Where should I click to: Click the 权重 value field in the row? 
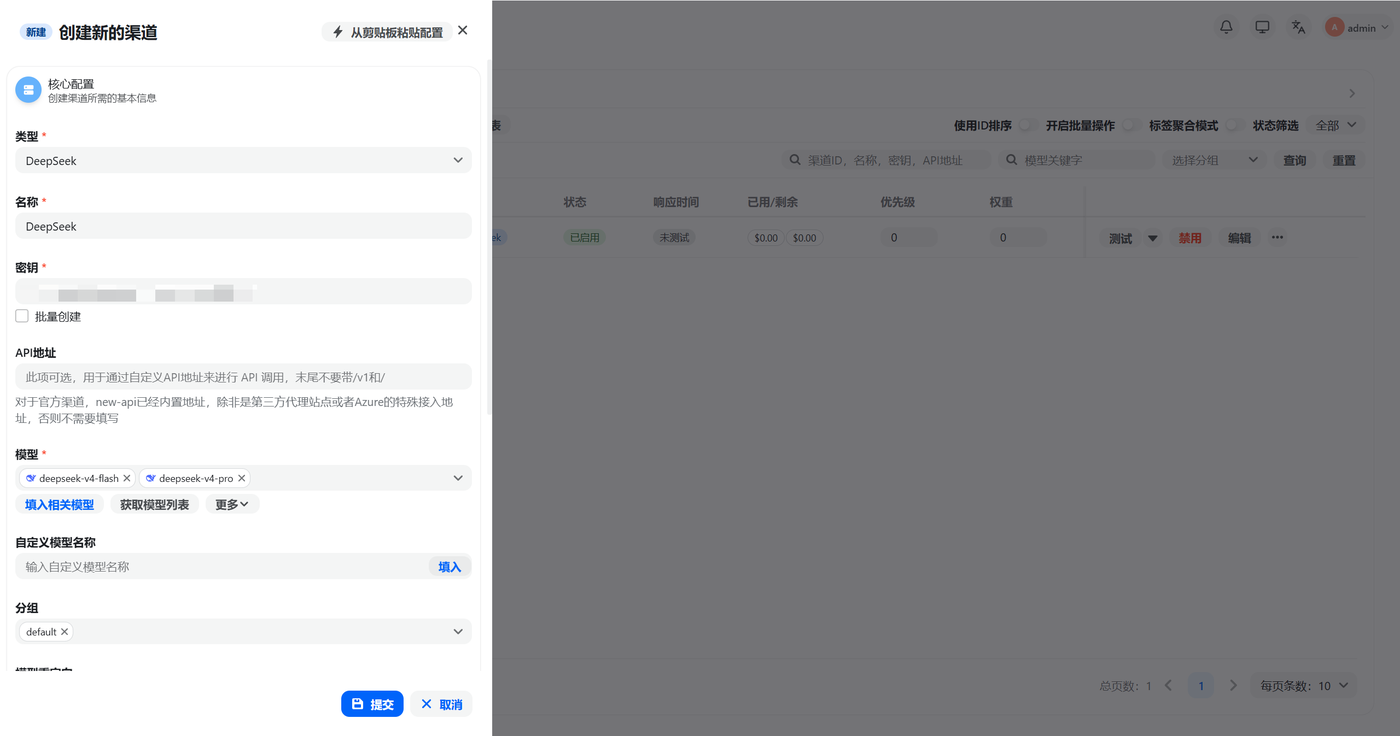click(1018, 238)
